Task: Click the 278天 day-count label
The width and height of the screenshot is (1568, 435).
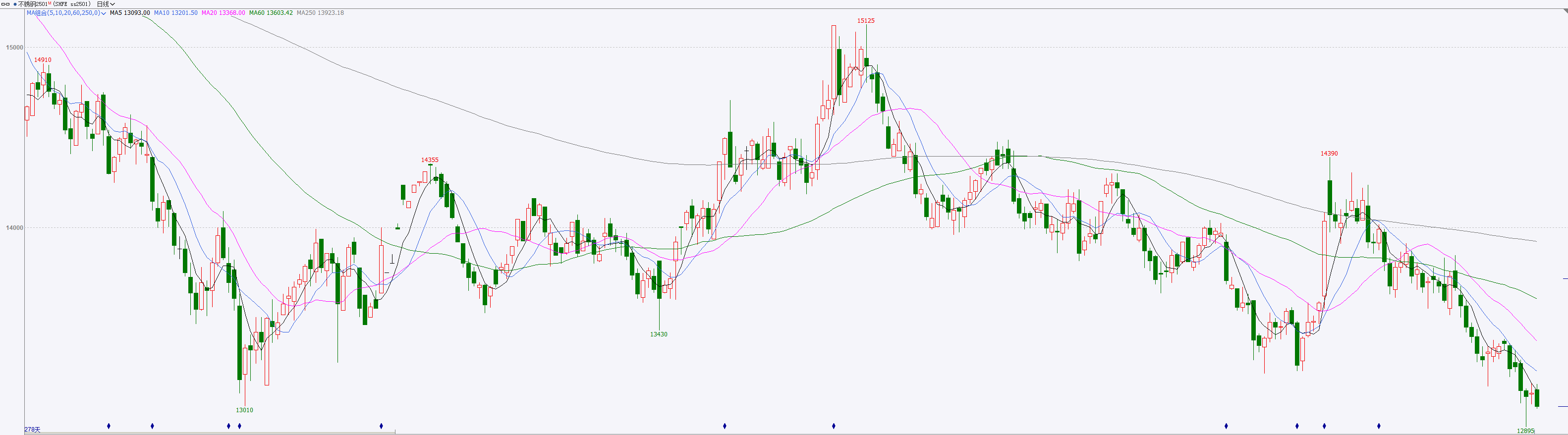Action: pyautogui.click(x=32, y=430)
